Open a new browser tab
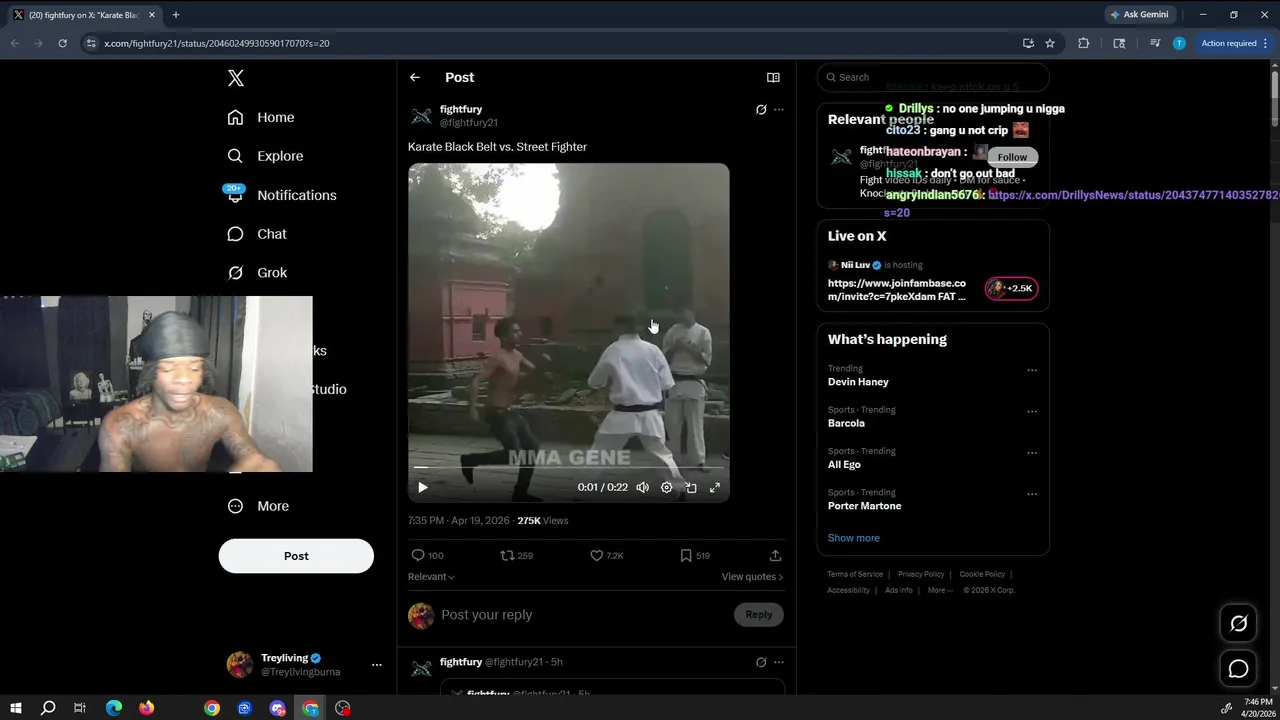The width and height of the screenshot is (1280, 720). (x=175, y=15)
